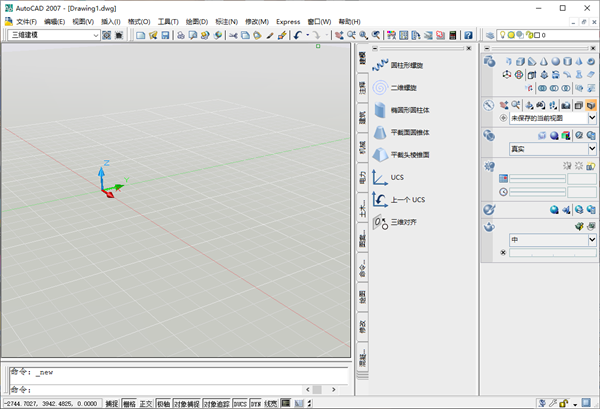Expand the 未保存的当前视图 view dropdown
The width and height of the screenshot is (600, 409).
click(592, 118)
